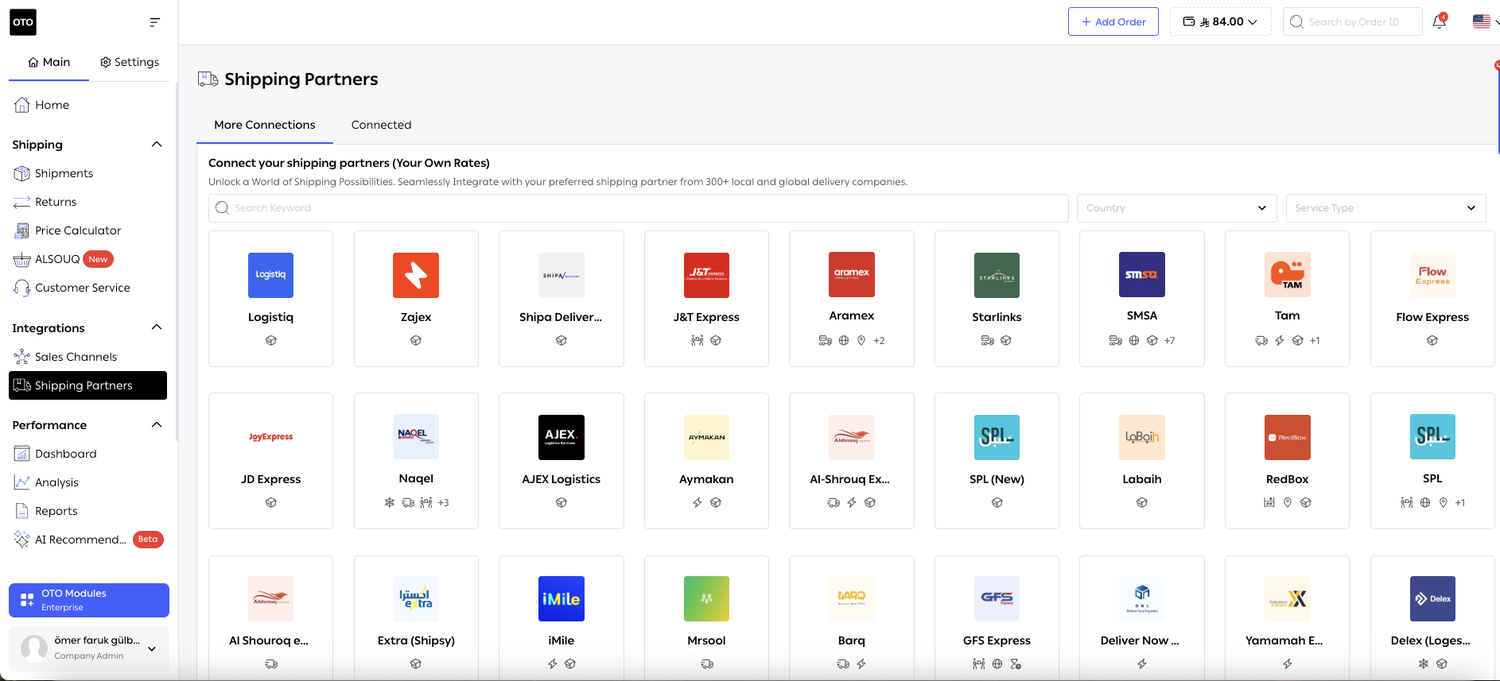Click the Tam logo
The width and height of the screenshot is (1500, 681).
pyautogui.click(x=1287, y=275)
